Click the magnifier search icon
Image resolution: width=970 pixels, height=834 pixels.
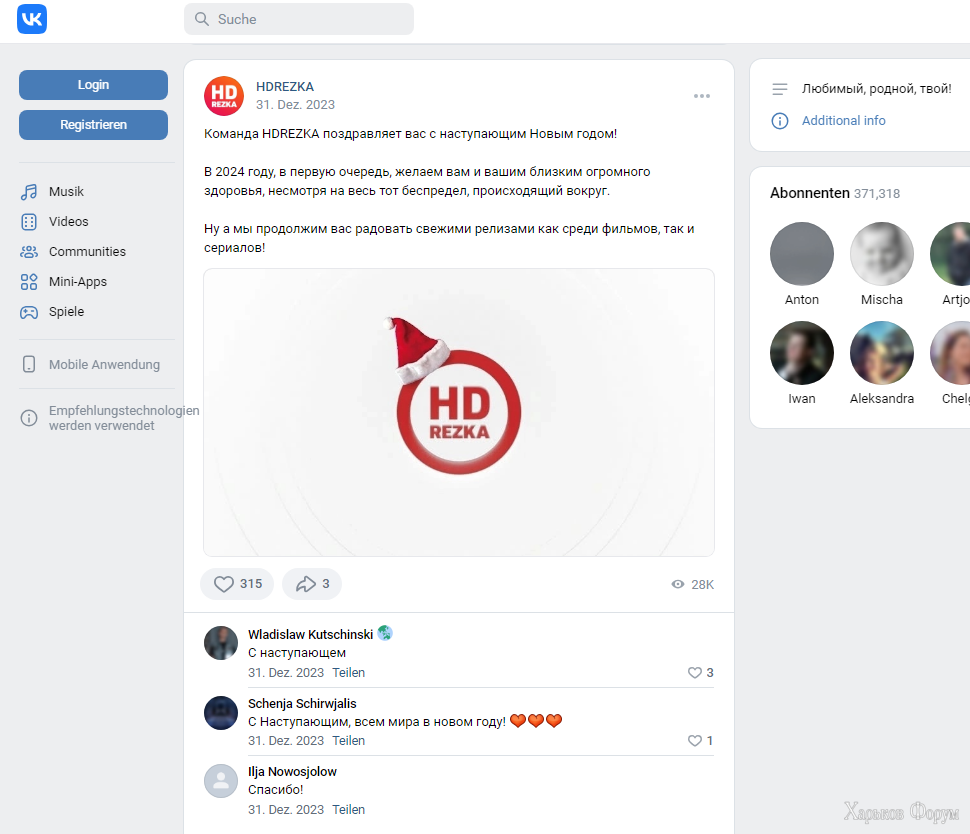pyautogui.click(x=202, y=19)
